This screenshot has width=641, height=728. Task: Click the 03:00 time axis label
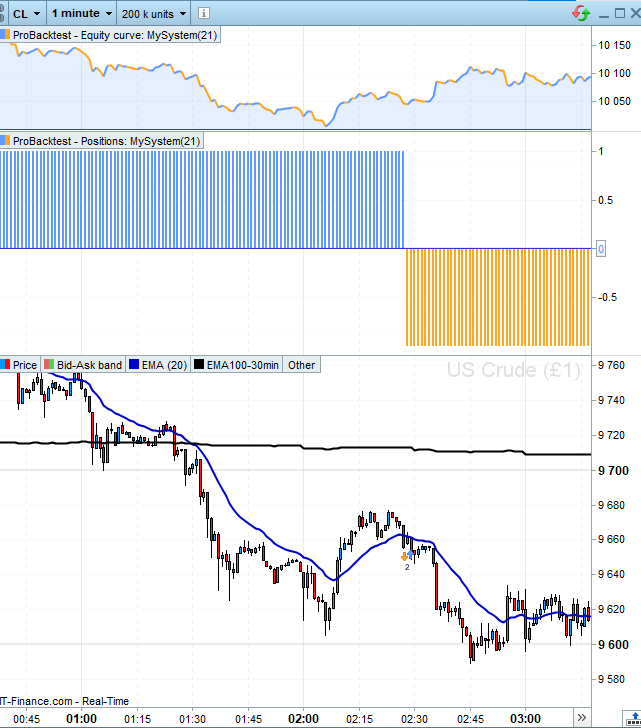coord(525,719)
